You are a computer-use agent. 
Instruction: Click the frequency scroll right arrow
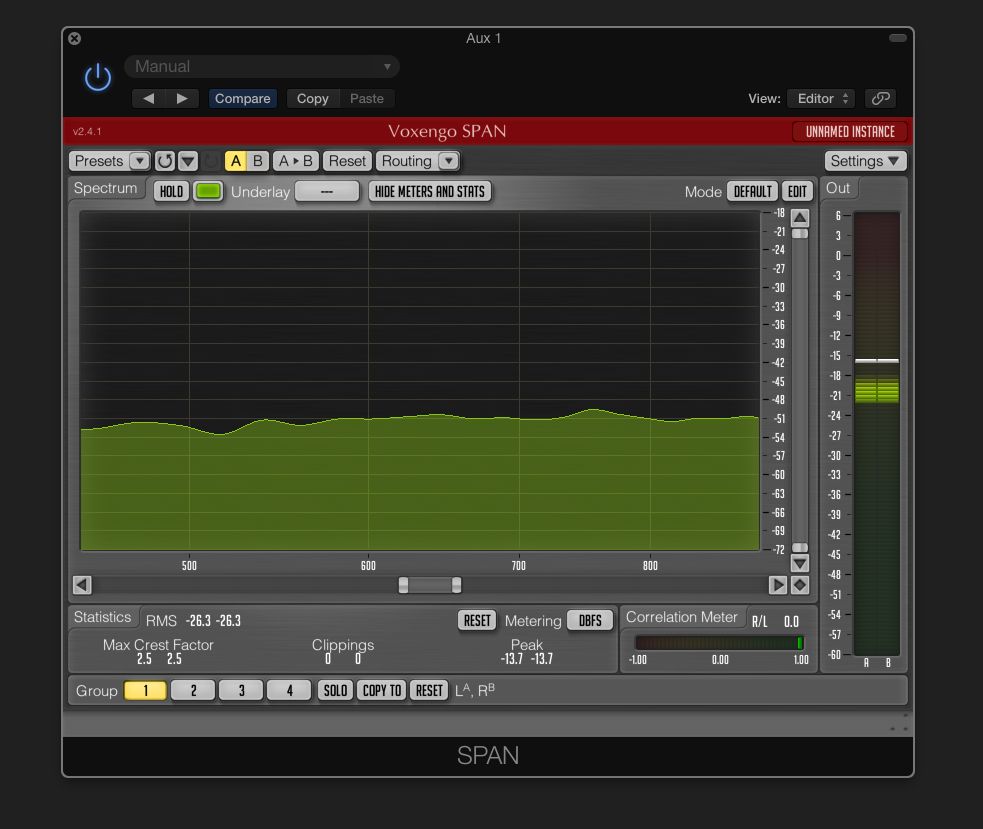[x=778, y=585]
